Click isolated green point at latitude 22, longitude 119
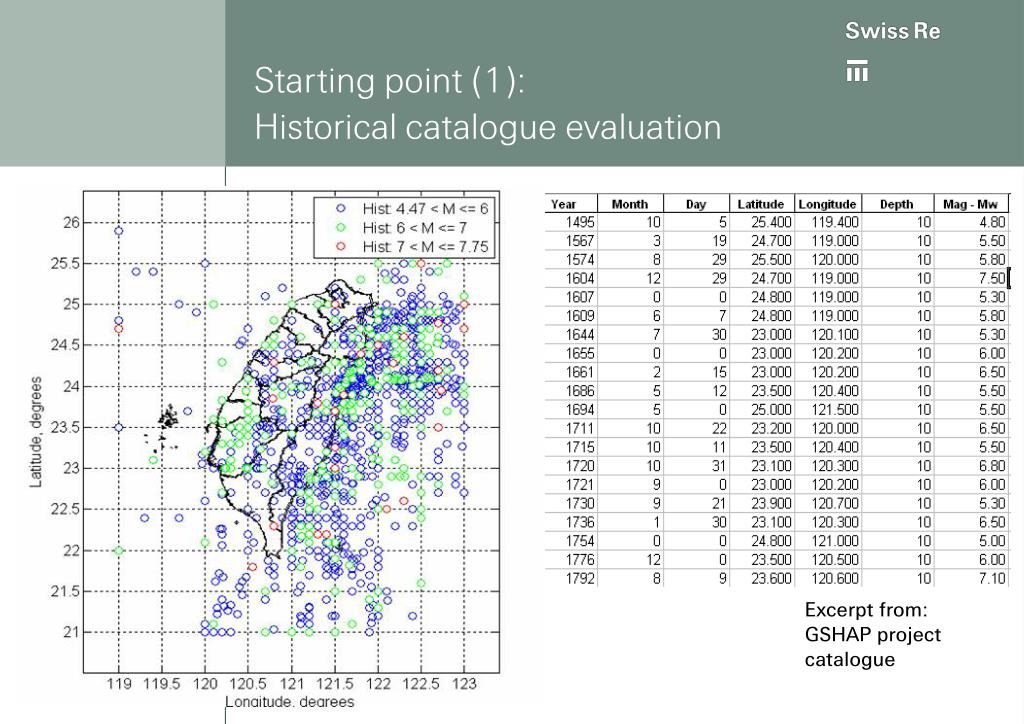Viewport: 1024px width, 724px height. pos(118,551)
